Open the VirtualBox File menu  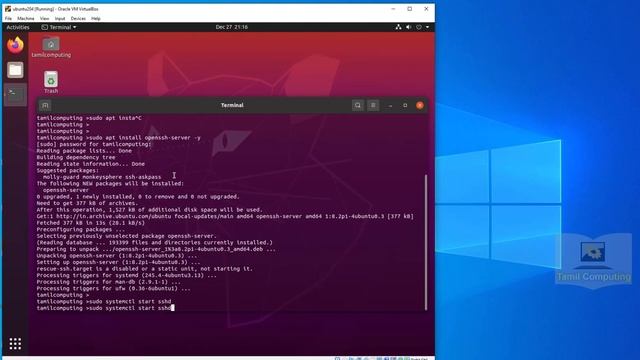click(8, 18)
